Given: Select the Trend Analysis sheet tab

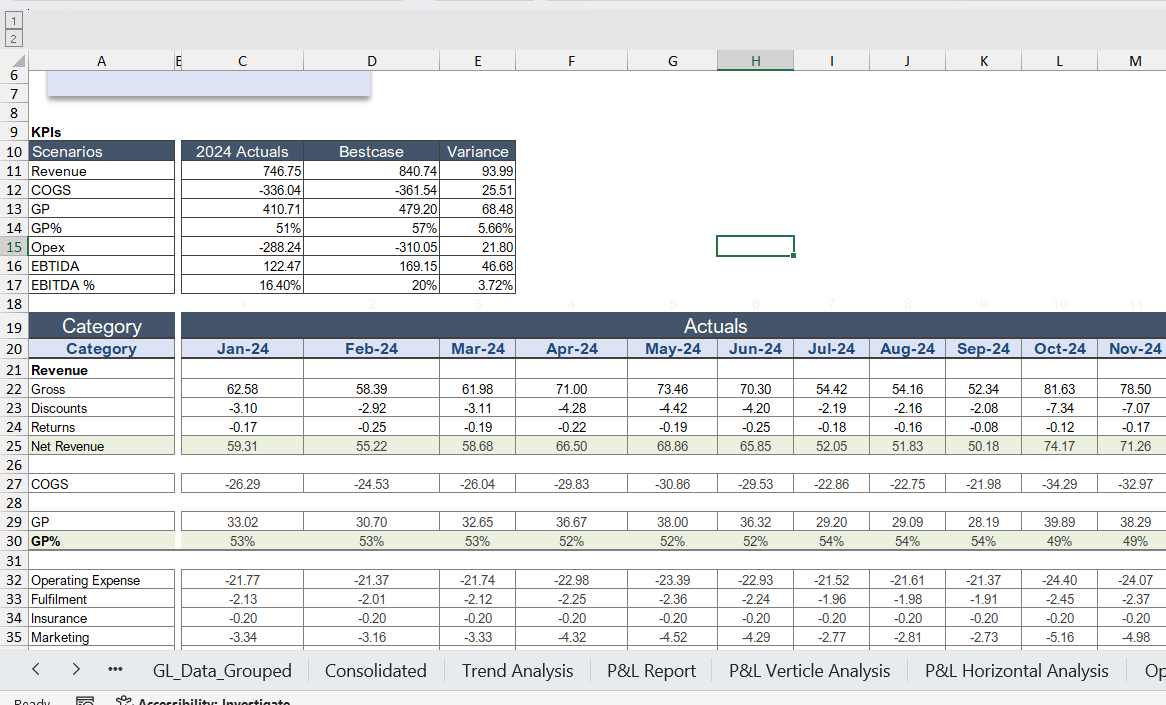Looking at the screenshot, I should click(517, 670).
